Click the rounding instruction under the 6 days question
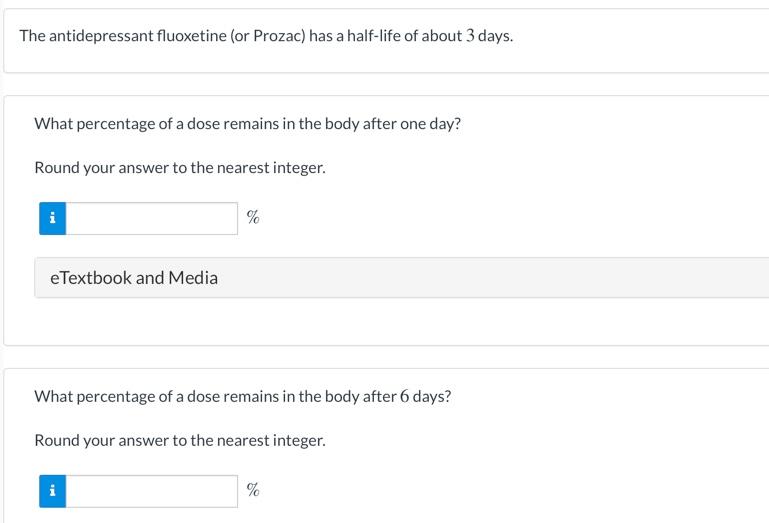The height and width of the screenshot is (523, 769). pos(180,441)
